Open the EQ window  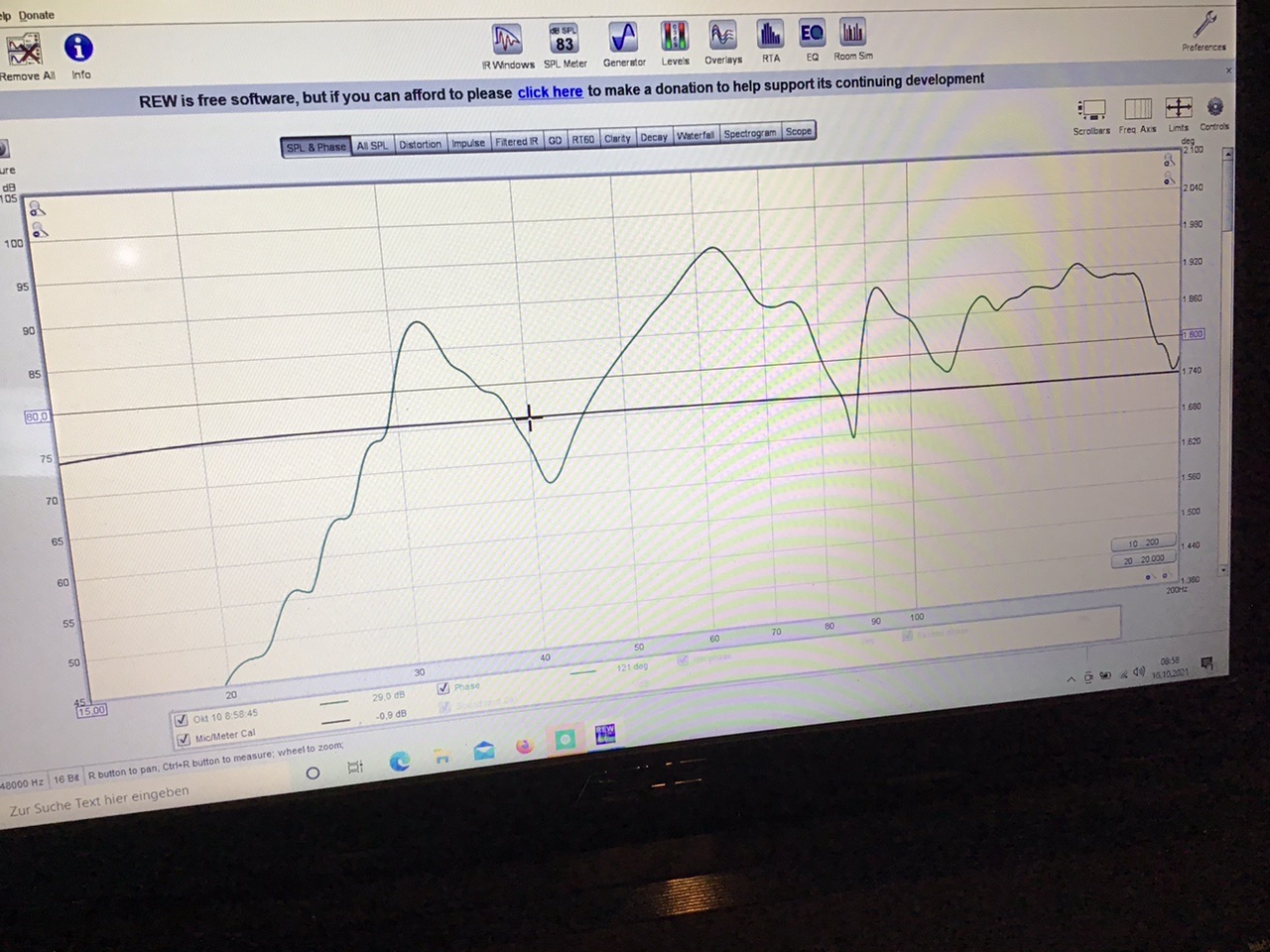point(812,35)
